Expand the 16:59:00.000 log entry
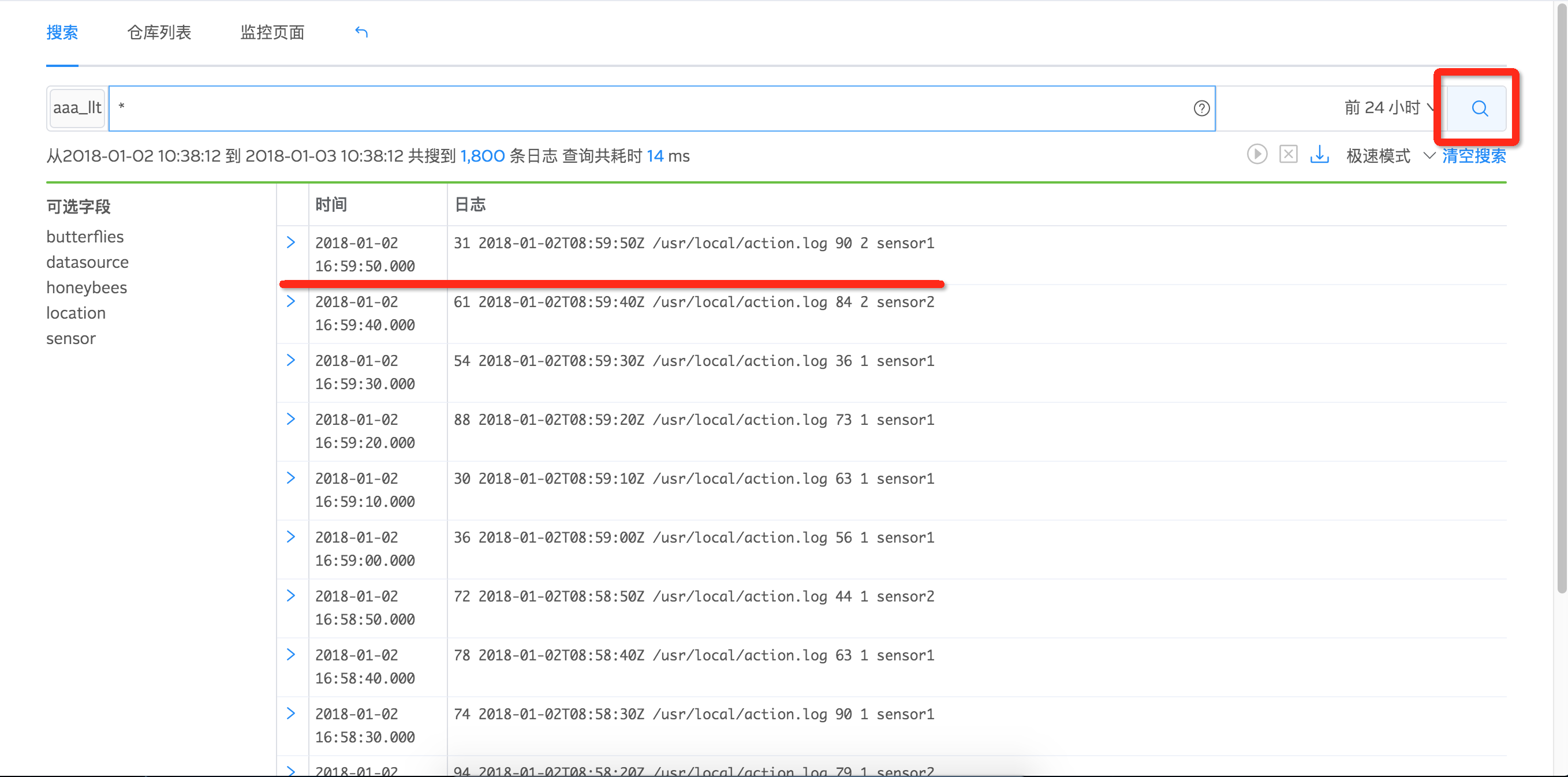 pyautogui.click(x=291, y=537)
